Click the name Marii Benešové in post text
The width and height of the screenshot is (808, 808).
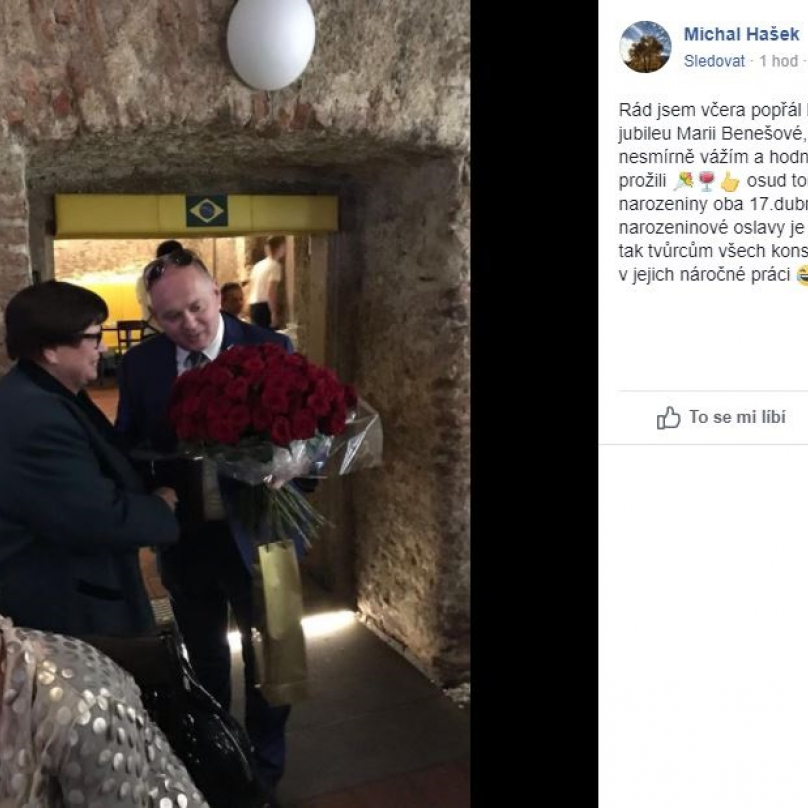pyautogui.click(x=740, y=133)
